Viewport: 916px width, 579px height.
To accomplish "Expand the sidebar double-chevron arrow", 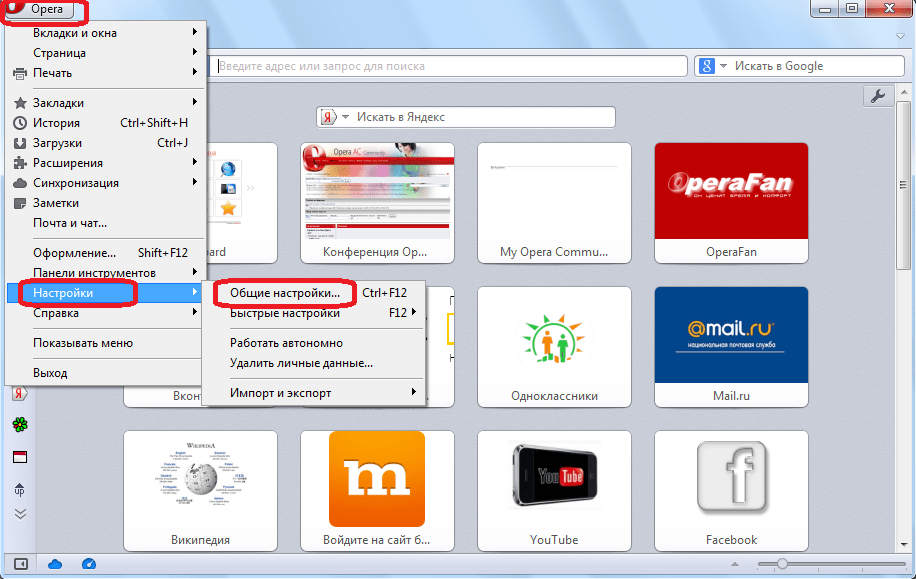I will [x=20, y=514].
